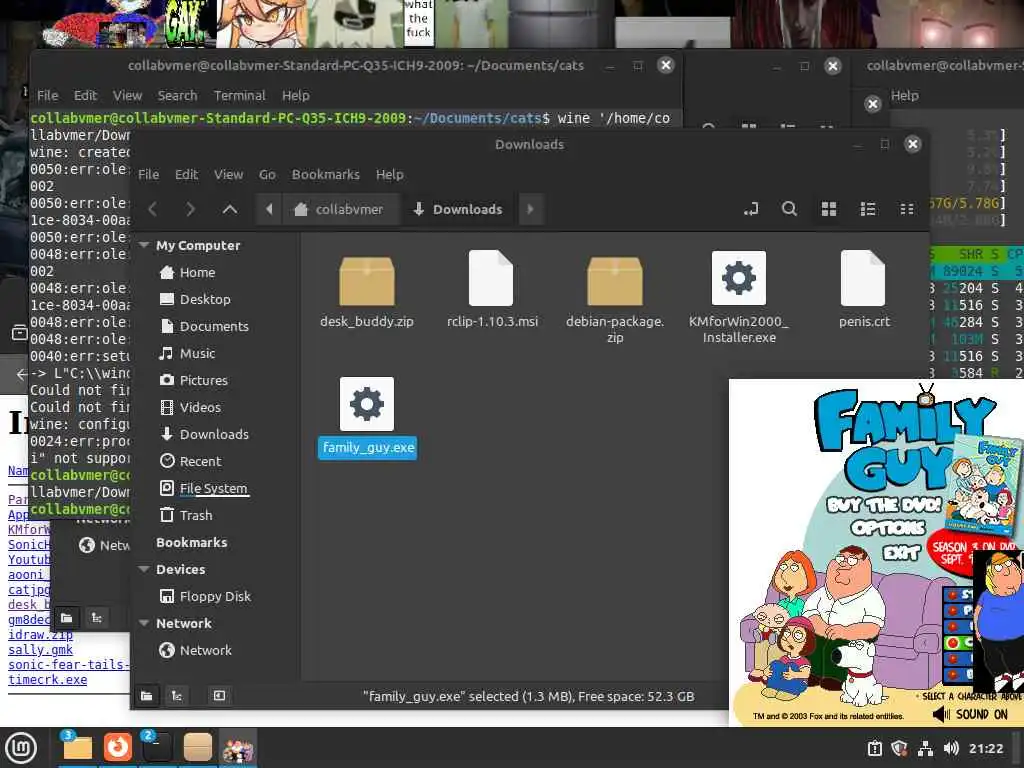Show tree view sidebar button in status bar
Viewport: 1024px width, 768px height.
(177, 696)
